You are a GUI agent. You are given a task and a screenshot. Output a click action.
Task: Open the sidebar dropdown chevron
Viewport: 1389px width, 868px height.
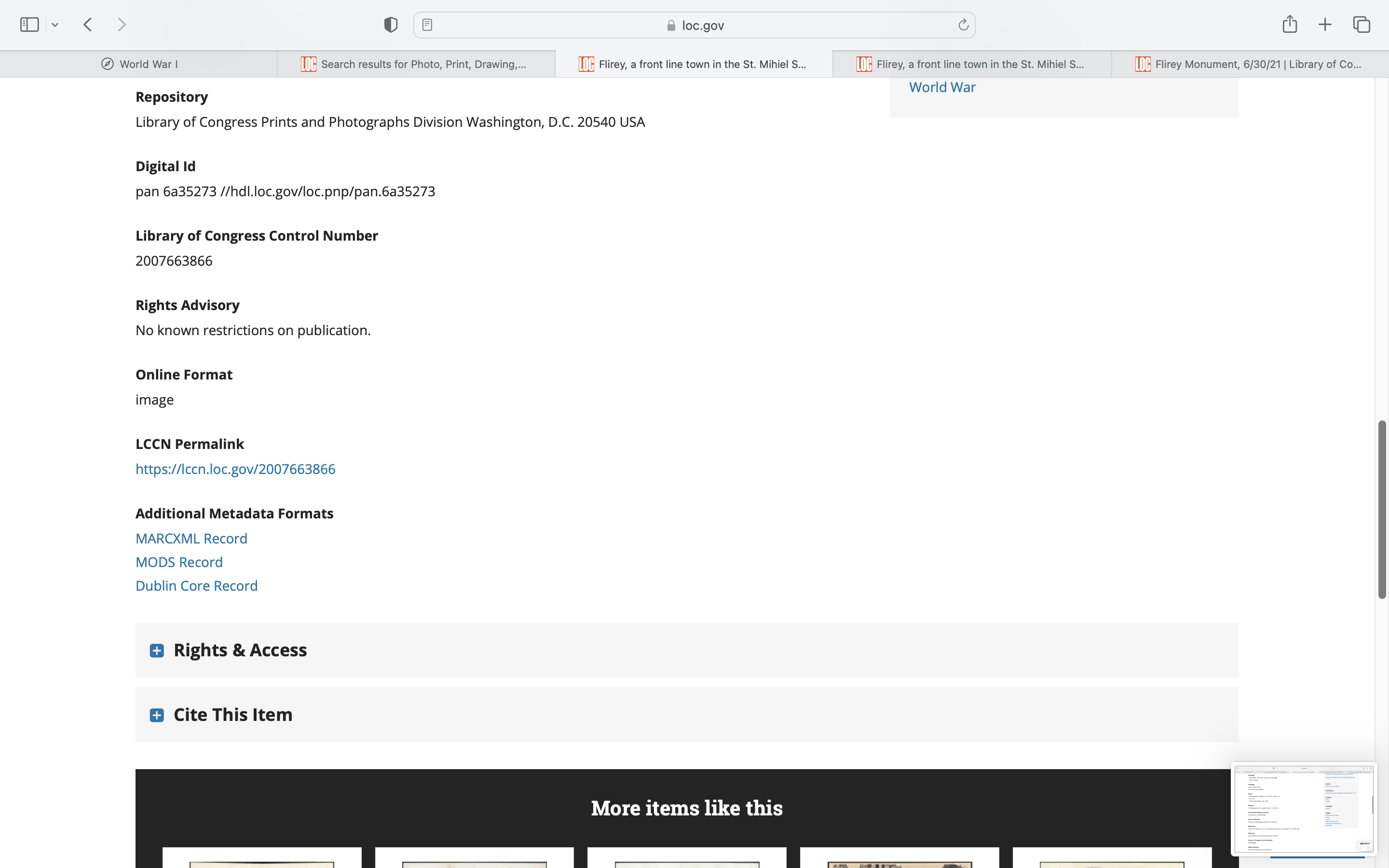55,25
